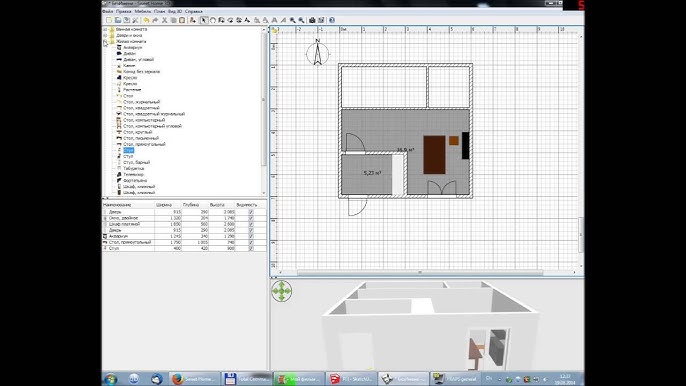Screen dimensions: 686x386
Task: Open the Мебель menu
Action: [143, 11]
